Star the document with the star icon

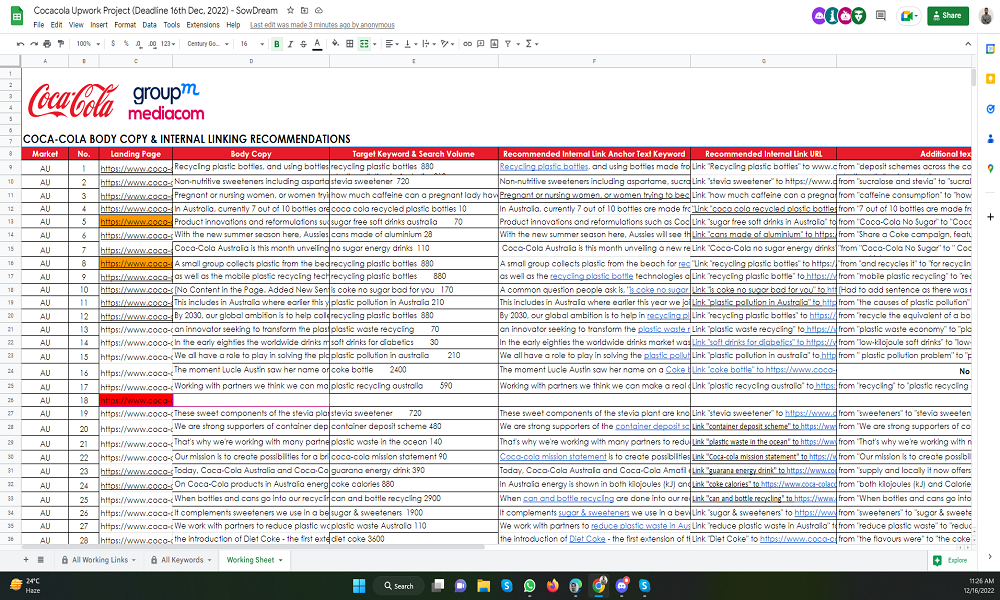tap(290, 10)
